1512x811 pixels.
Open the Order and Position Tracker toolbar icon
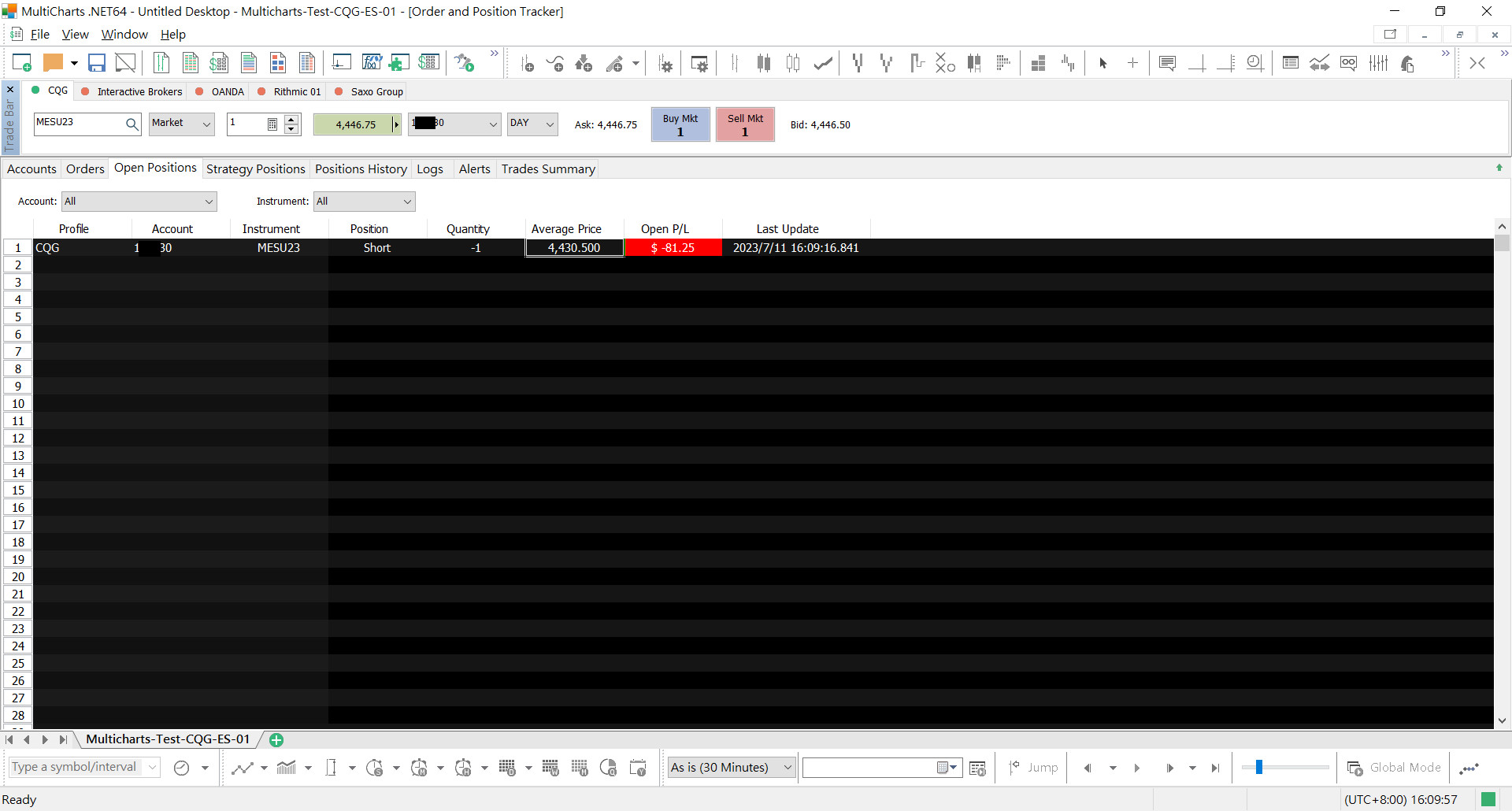coord(428,63)
